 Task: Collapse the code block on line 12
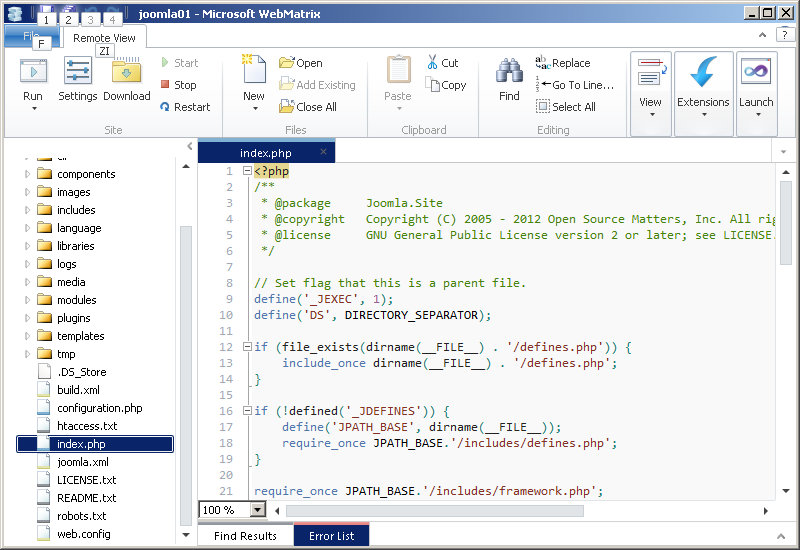246,347
